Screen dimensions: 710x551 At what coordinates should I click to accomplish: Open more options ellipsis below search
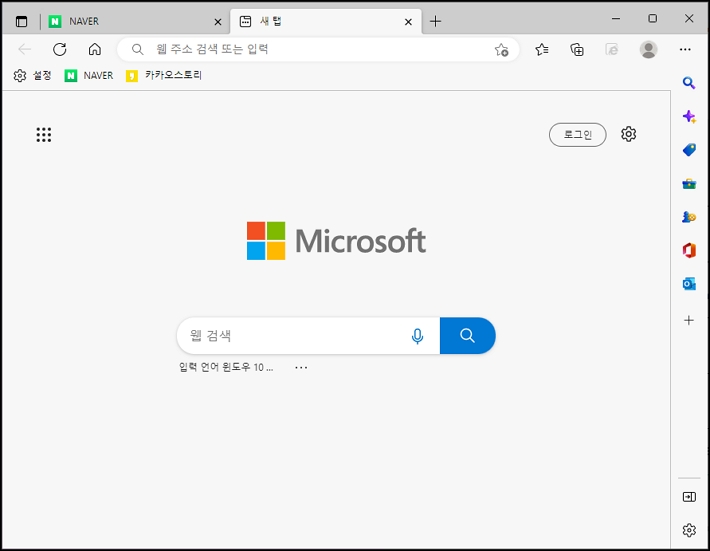click(301, 368)
